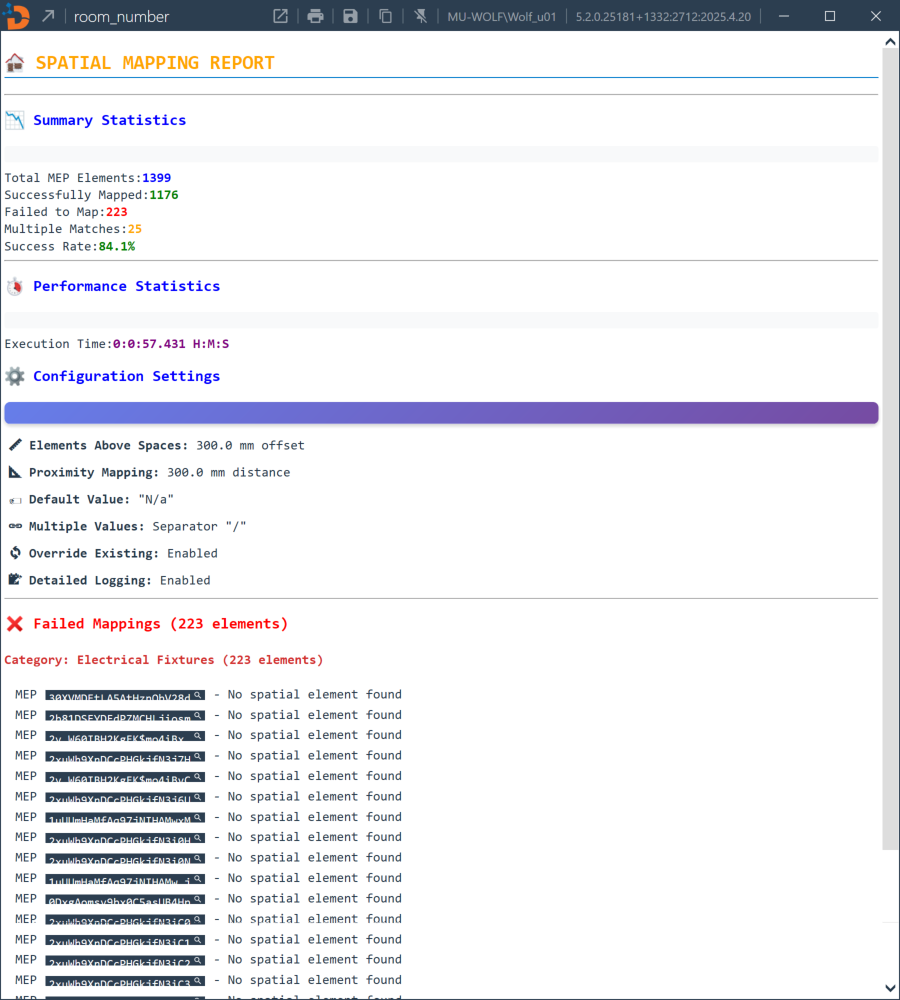The image size is (900, 1000).
Task: Save the output report to file
Action: tap(350, 16)
